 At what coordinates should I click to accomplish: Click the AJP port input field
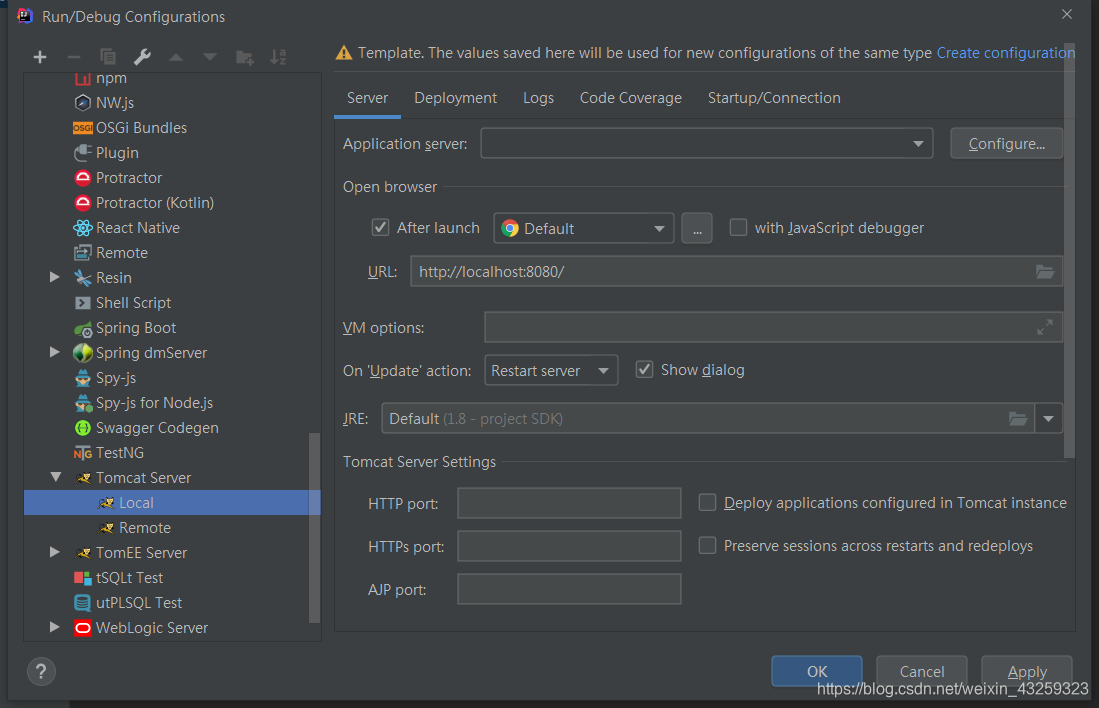[569, 589]
